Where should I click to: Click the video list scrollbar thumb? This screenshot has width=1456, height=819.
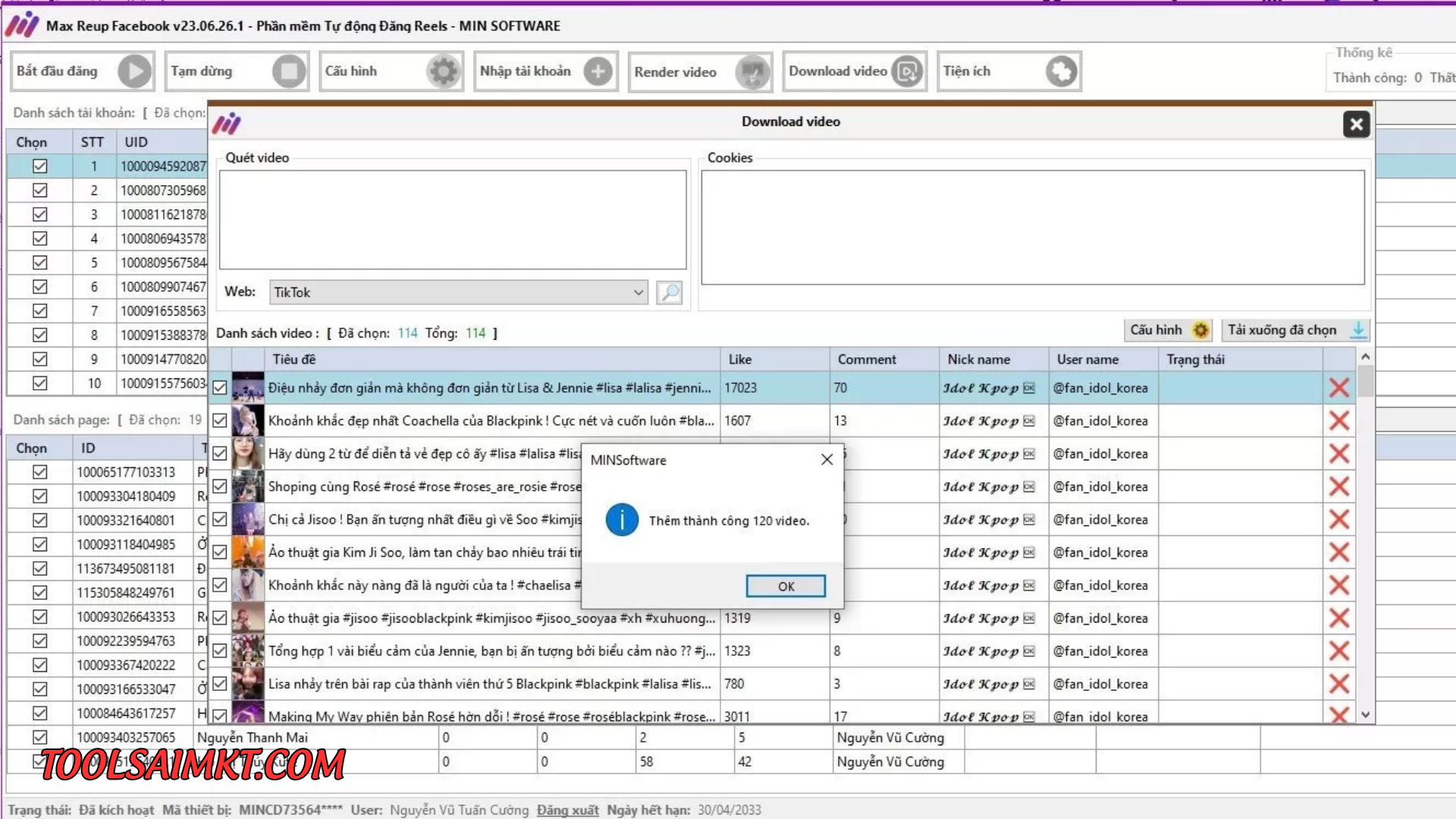pos(1366,381)
